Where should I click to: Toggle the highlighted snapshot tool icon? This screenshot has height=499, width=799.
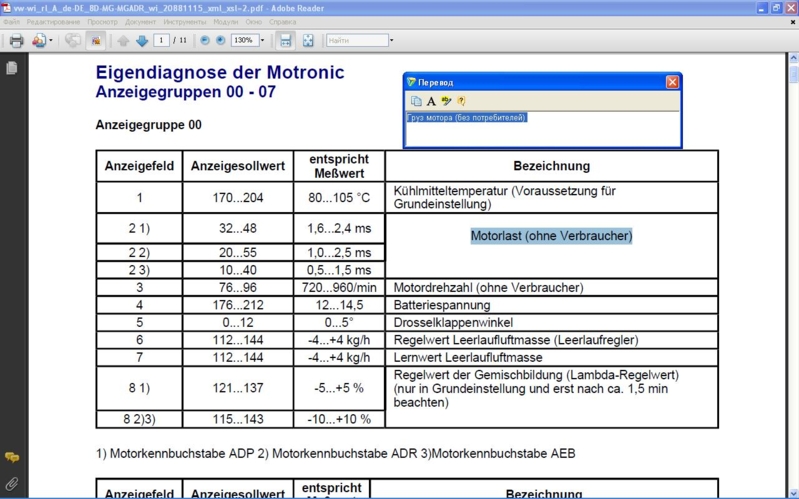[96, 40]
